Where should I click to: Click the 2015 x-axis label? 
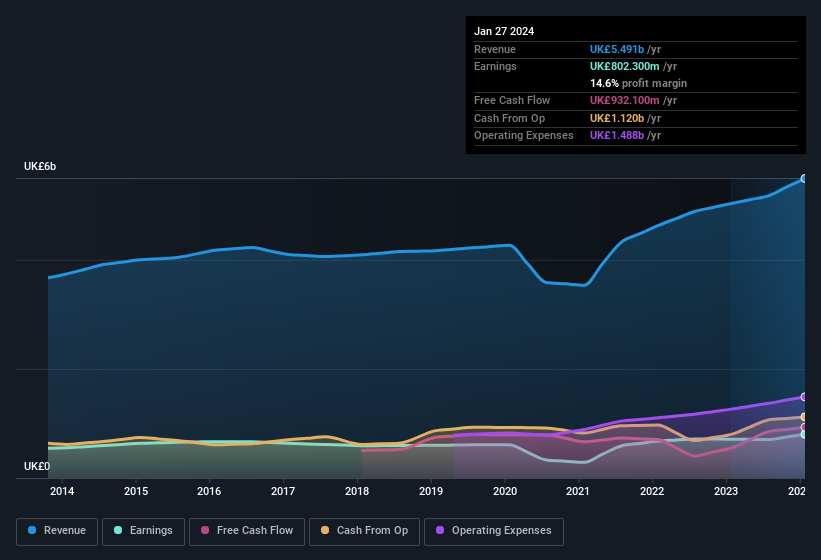click(x=136, y=491)
